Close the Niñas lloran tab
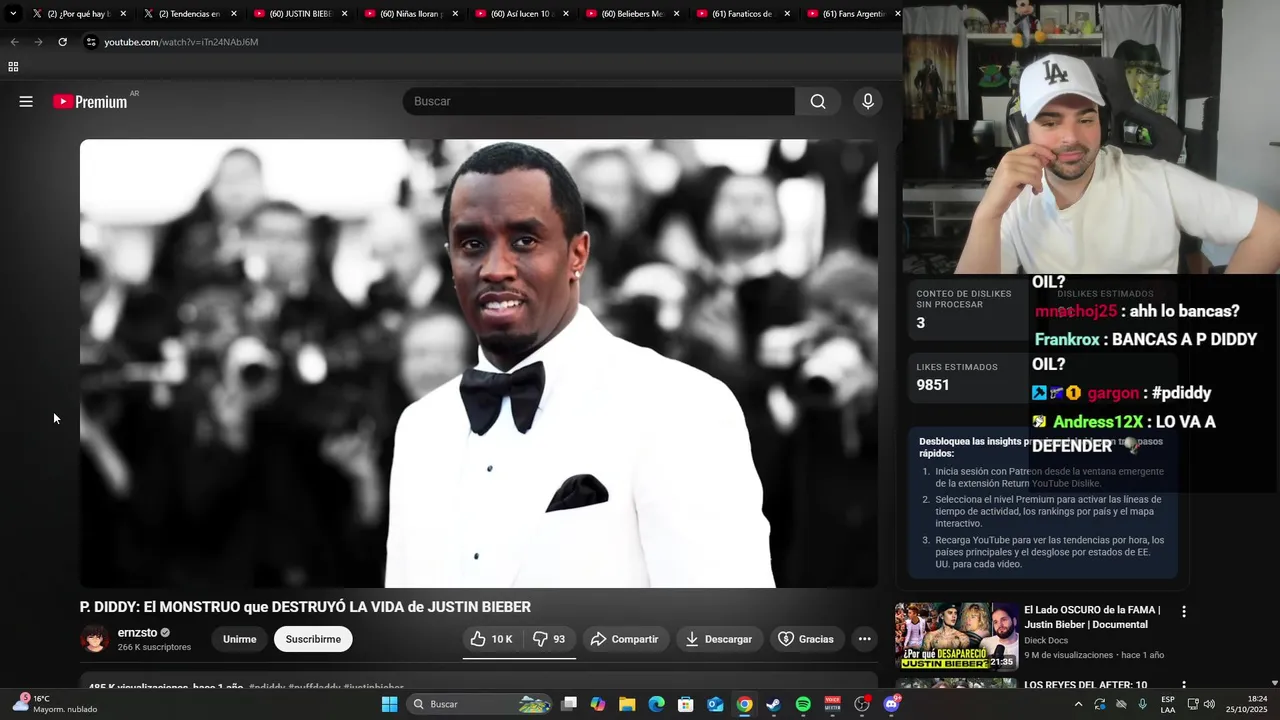 [x=455, y=14]
